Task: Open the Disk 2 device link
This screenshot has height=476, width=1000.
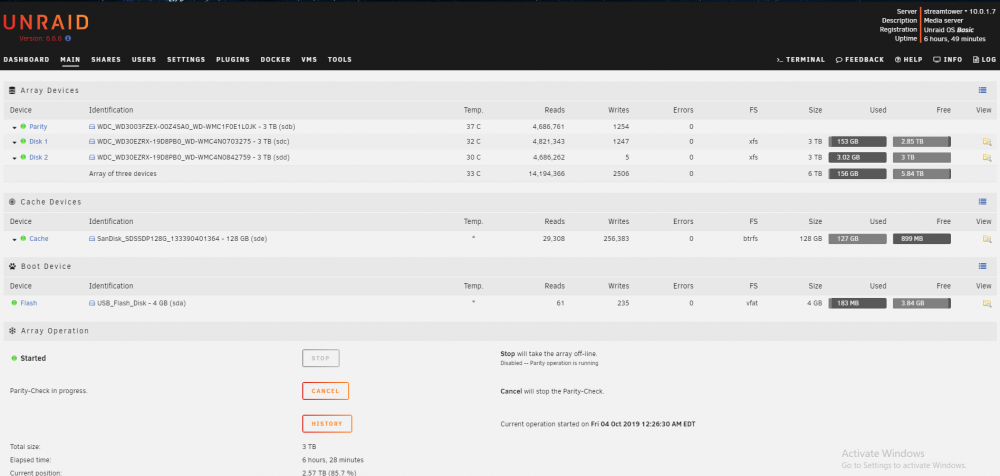Action: 38,157
